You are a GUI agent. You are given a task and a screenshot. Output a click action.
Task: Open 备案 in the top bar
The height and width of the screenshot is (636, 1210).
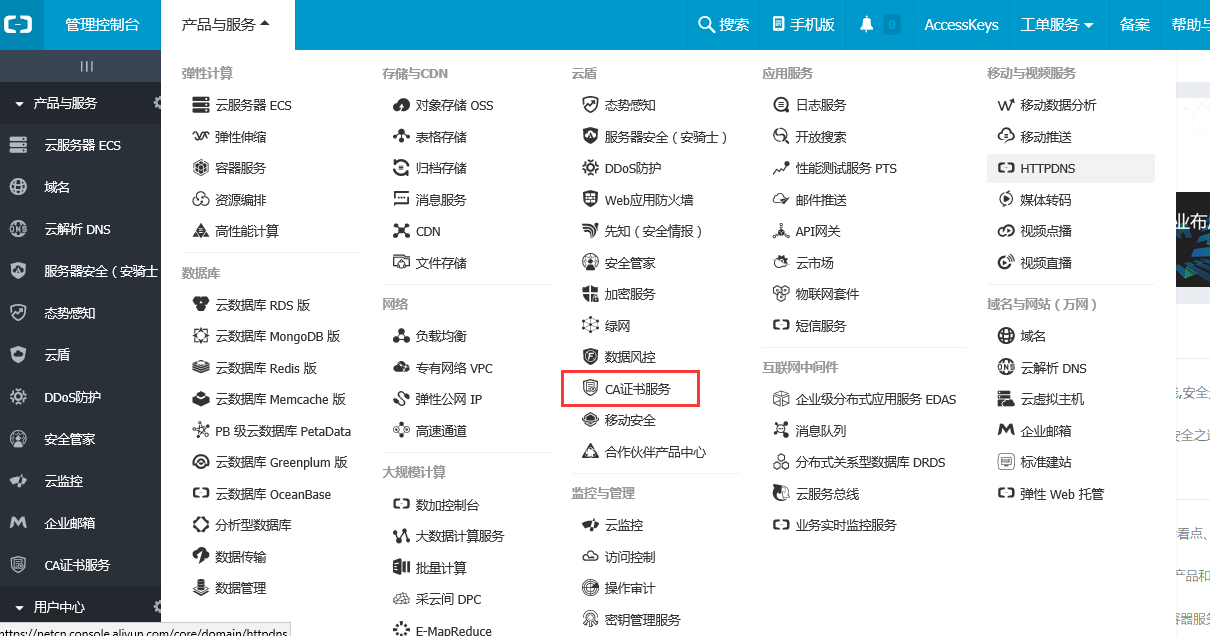pos(1135,25)
